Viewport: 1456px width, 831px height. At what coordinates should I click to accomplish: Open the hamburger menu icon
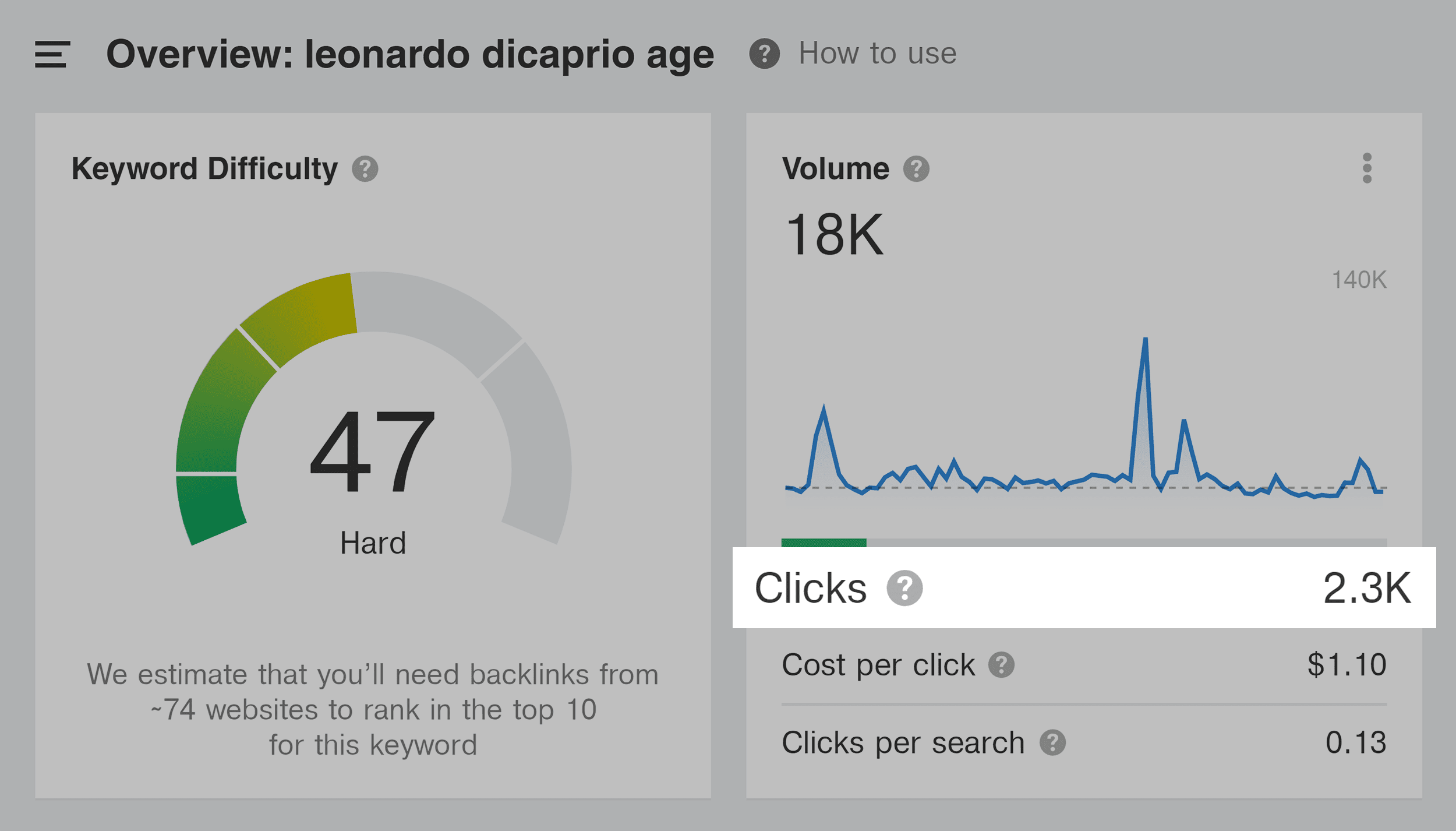click(x=52, y=54)
